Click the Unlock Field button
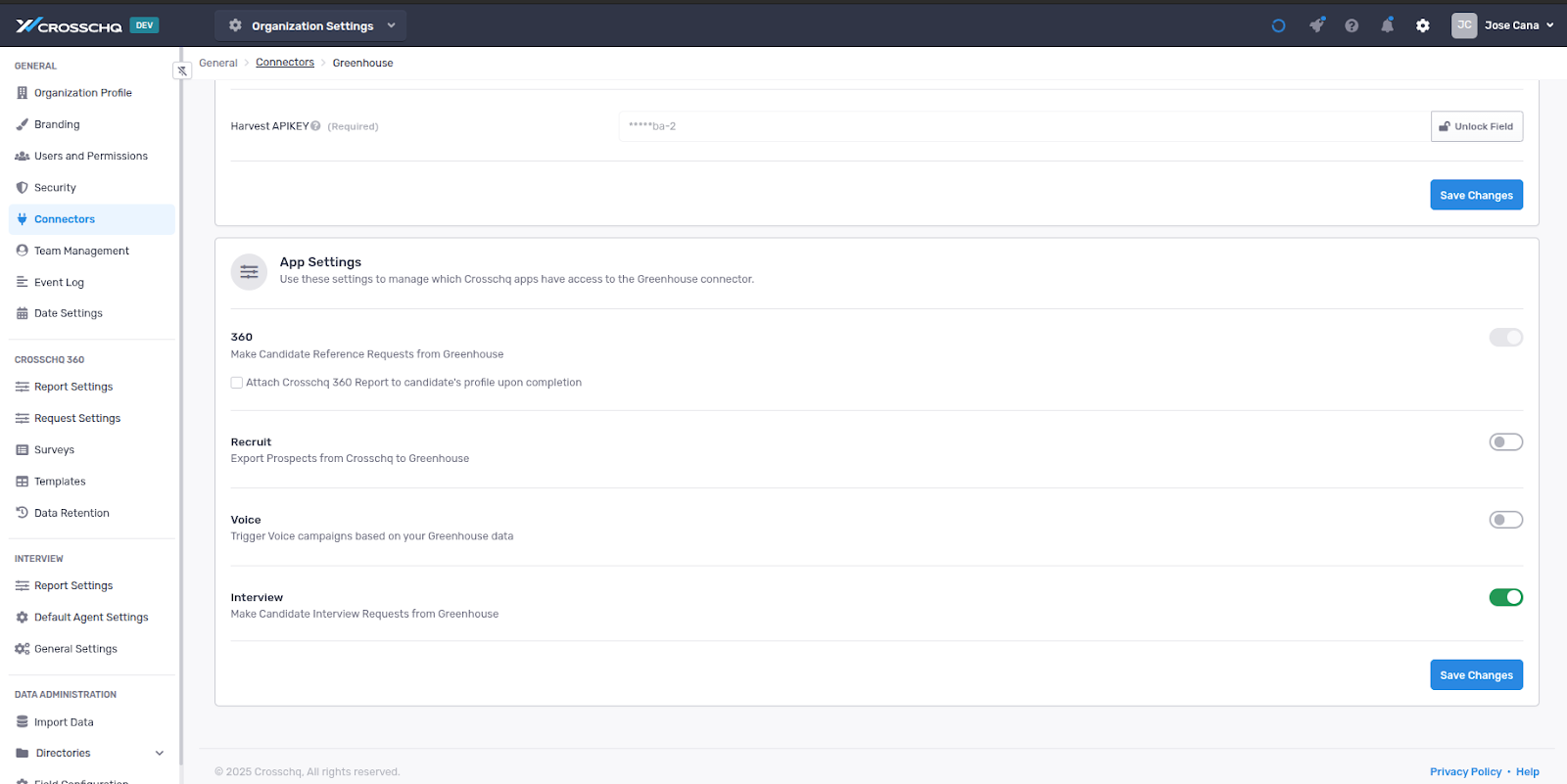The image size is (1567, 784). coord(1476,126)
